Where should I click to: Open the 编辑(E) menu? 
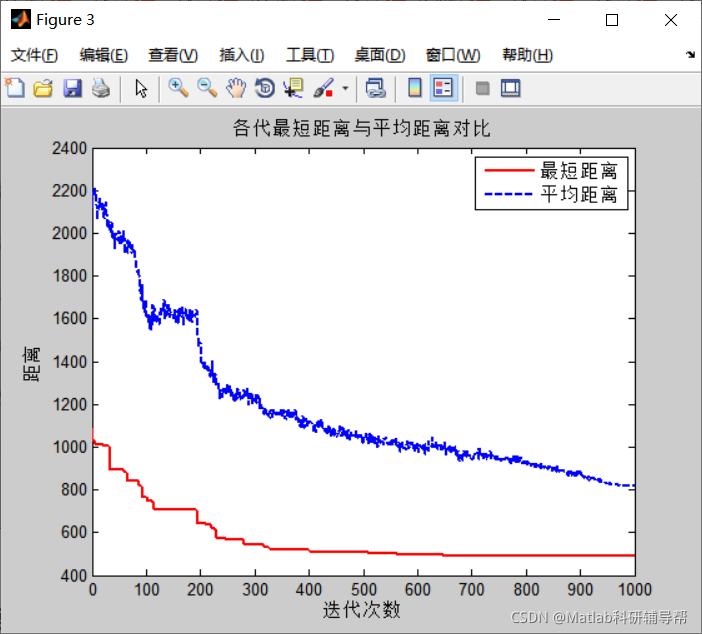pos(103,55)
